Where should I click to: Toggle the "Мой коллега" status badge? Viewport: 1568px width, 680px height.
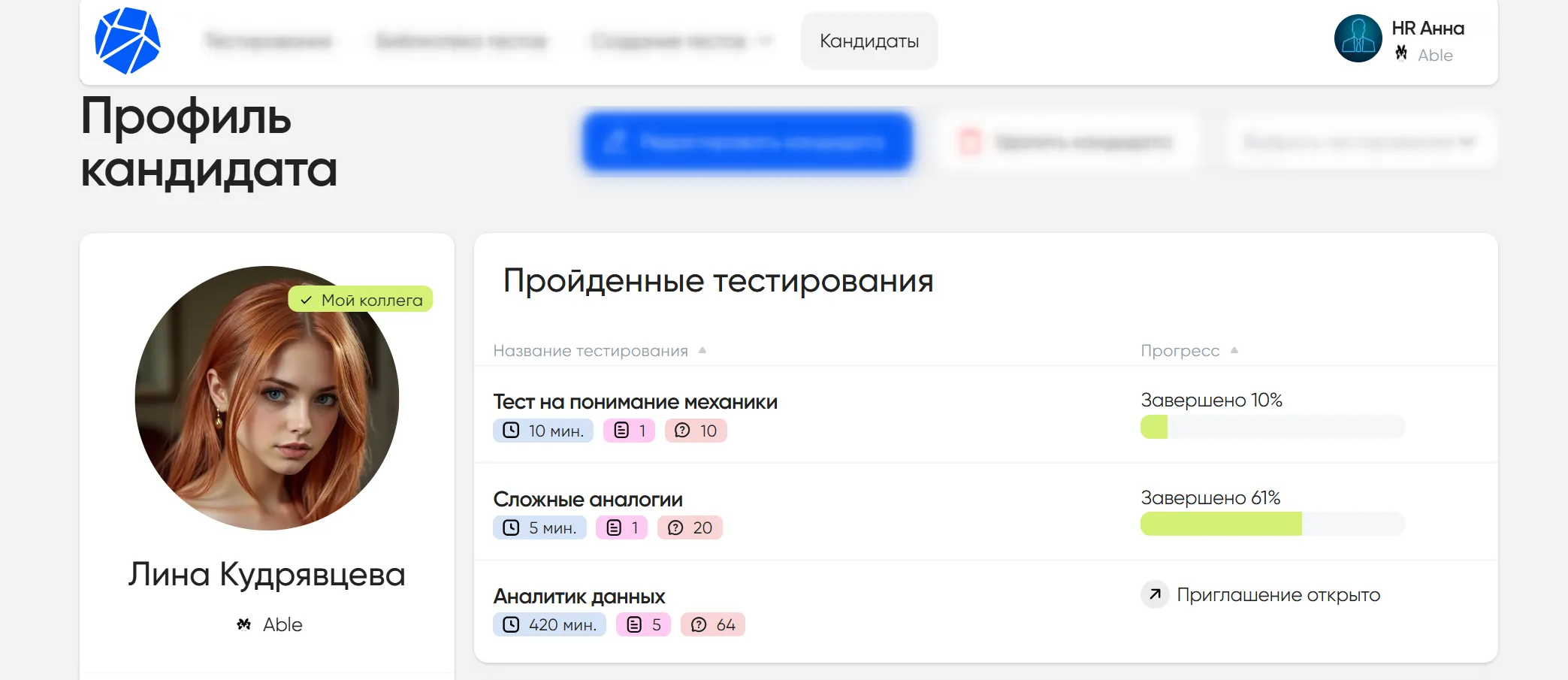tap(361, 298)
